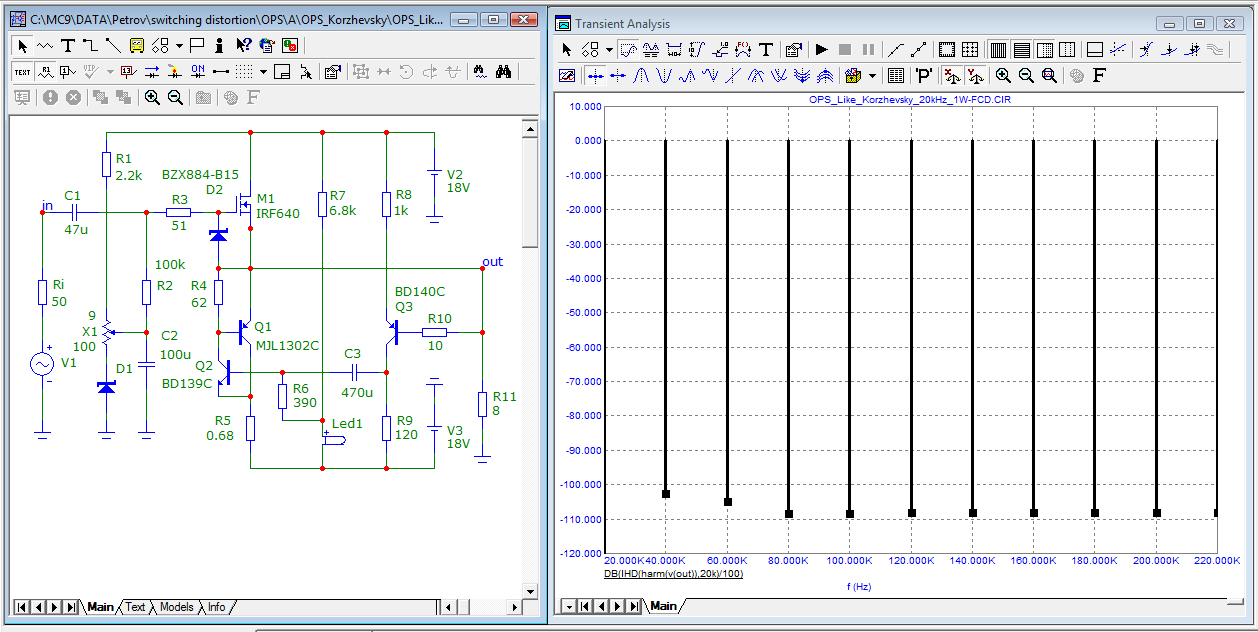
Task: Click the schematic horizontal scrollbar left arrow
Action: pos(449,607)
